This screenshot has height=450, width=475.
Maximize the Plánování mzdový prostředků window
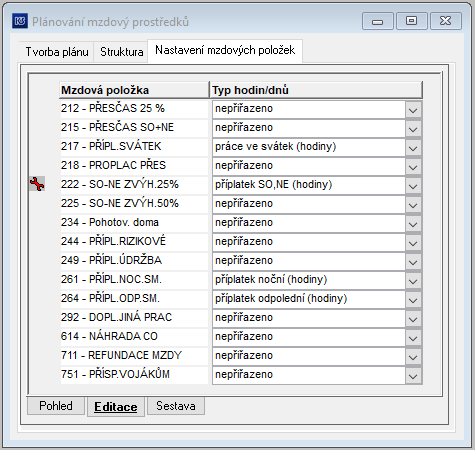click(x=412, y=21)
